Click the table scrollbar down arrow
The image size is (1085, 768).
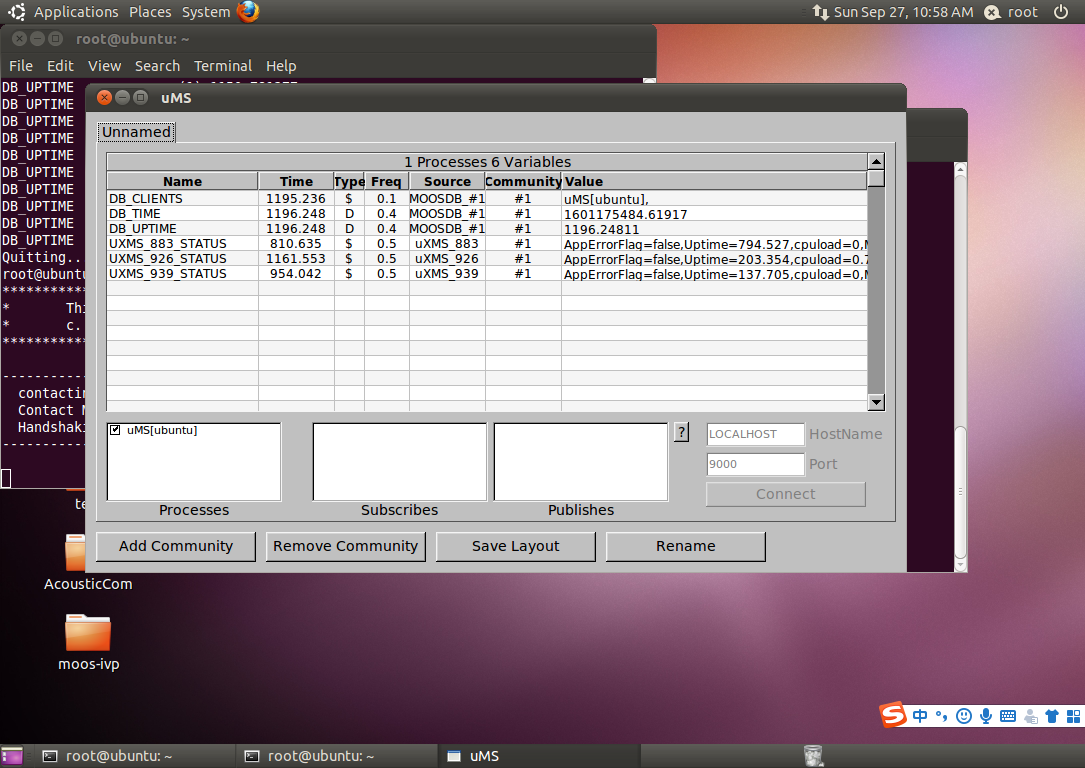pos(876,402)
